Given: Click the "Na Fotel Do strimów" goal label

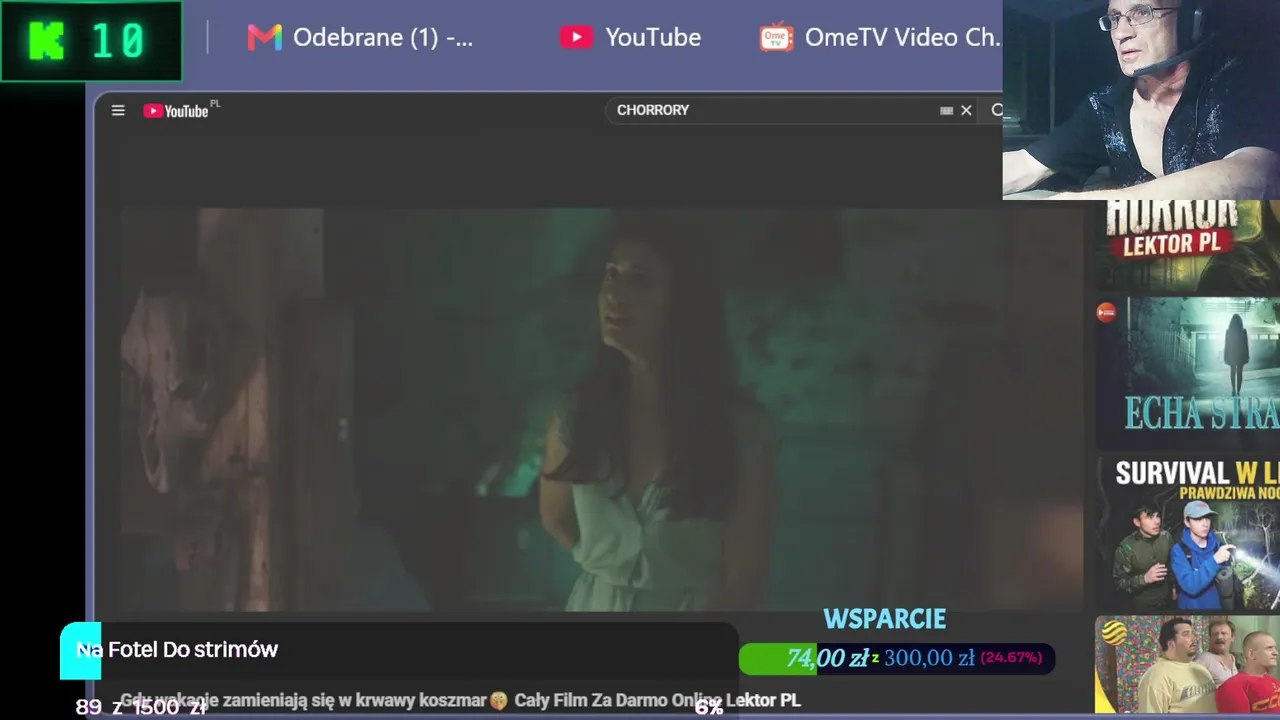Looking at the screenshot, I should pos(177,650).
